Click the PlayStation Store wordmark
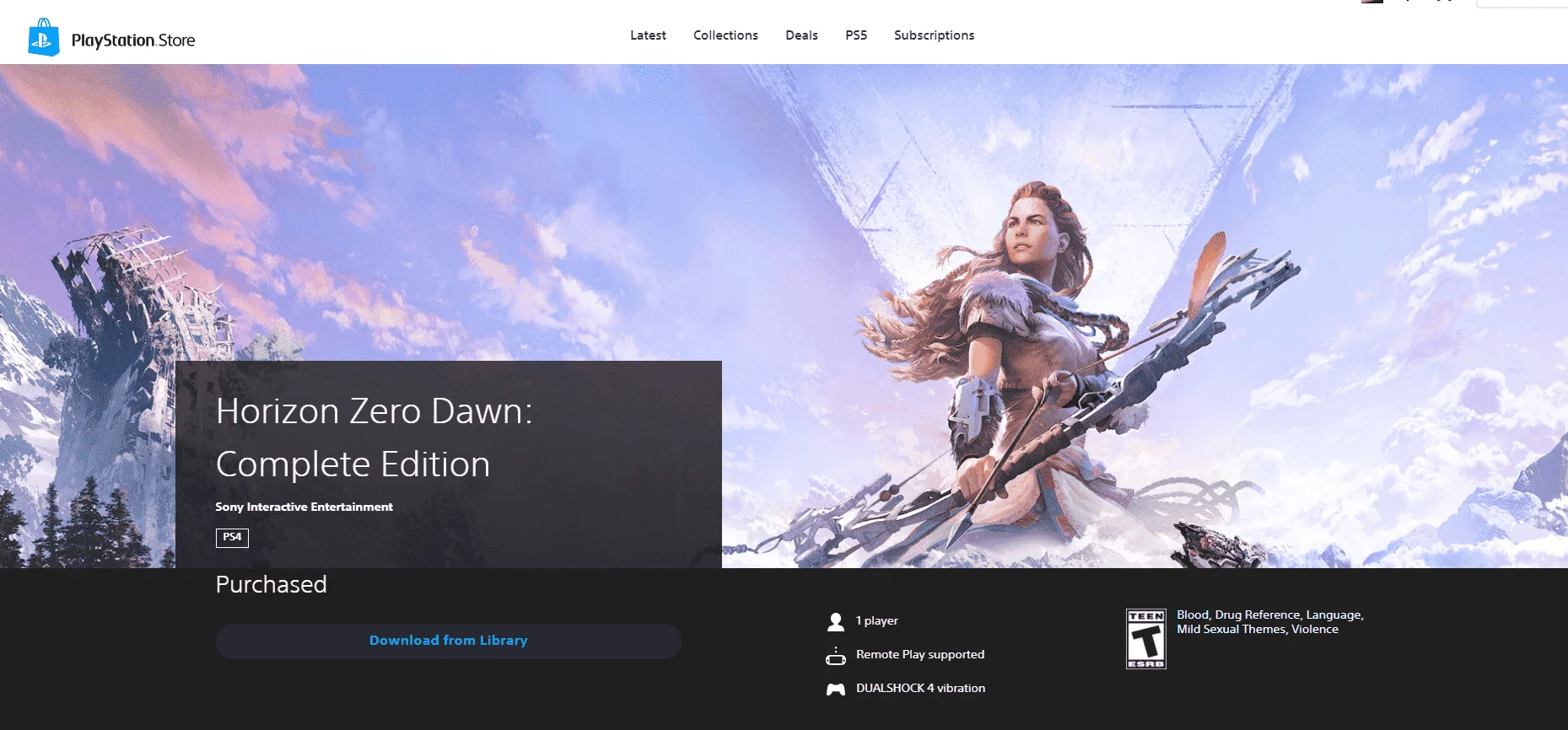Screen dimensions: 1568x730 (133, 40)
